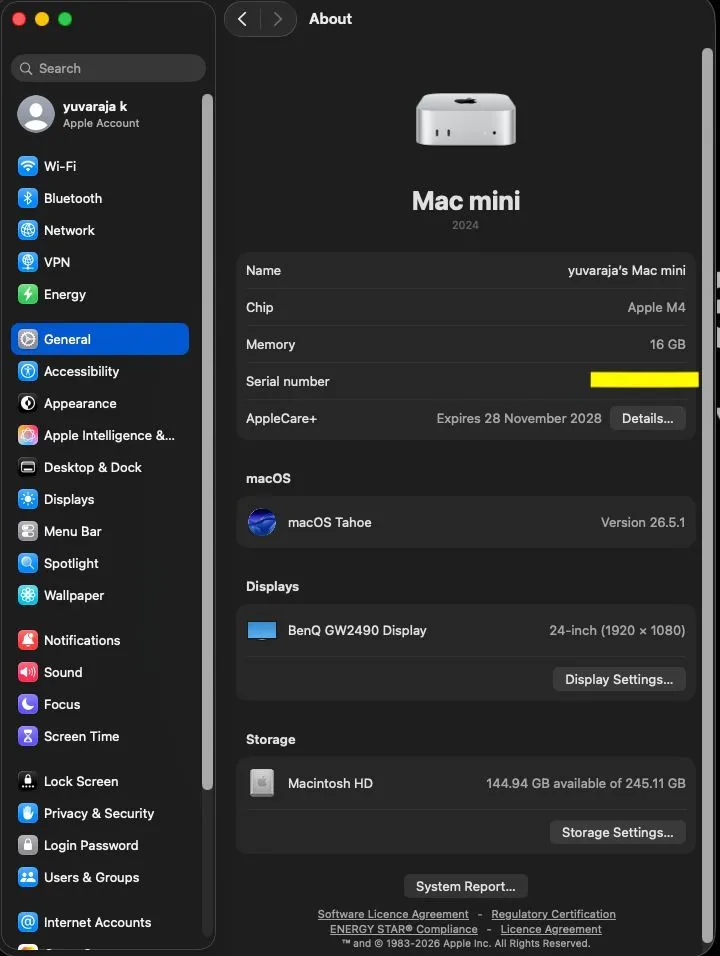This screenshot has height=956, width=720.
Task: Click the Search field in sidebar
Action: point(109,68)
